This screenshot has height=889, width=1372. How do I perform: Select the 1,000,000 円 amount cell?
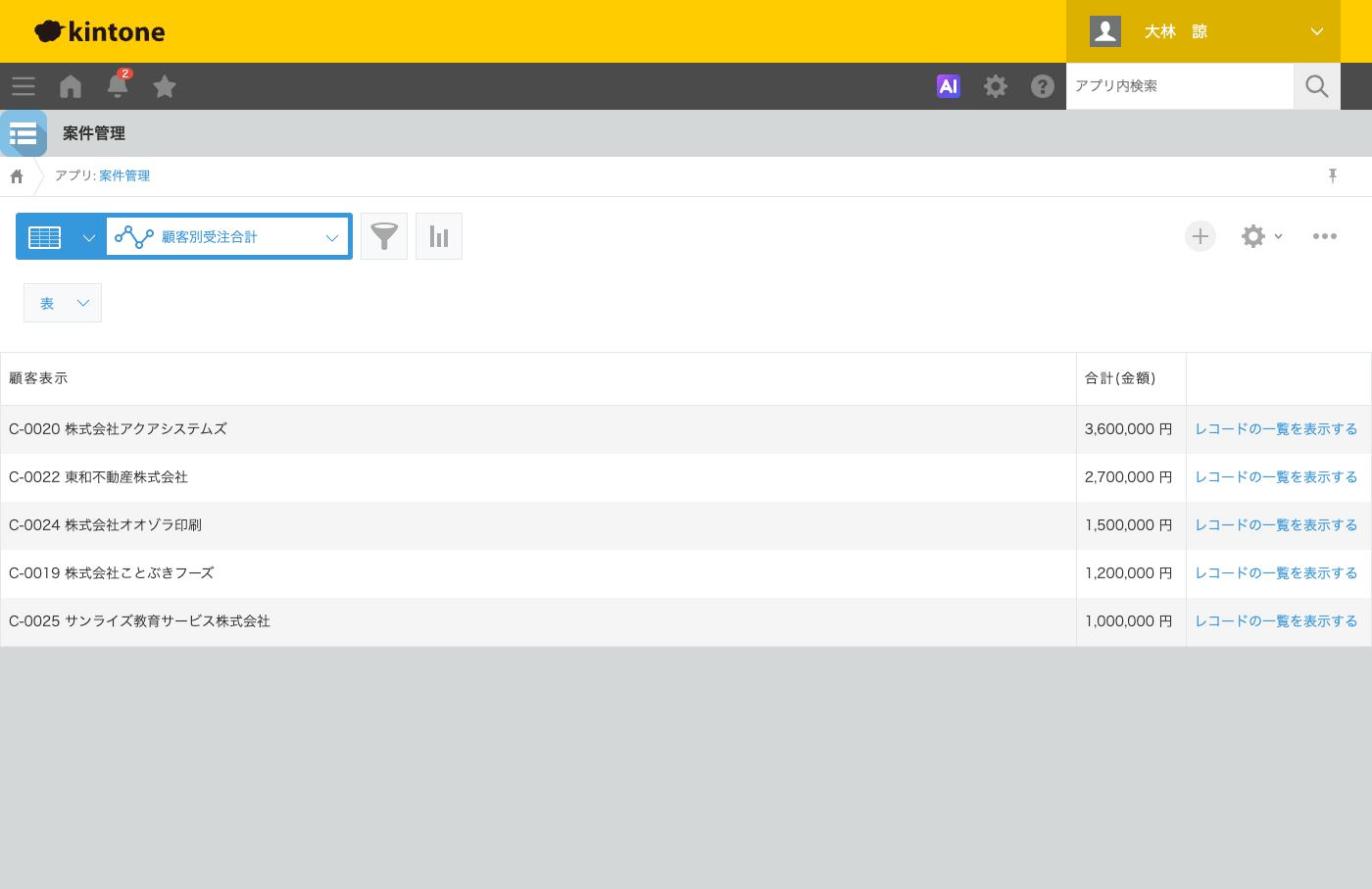(1131, 621)
